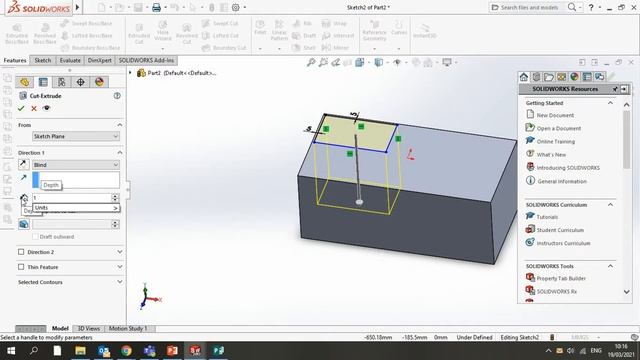
Task: Open the Options gear icon
Action: 236,7
